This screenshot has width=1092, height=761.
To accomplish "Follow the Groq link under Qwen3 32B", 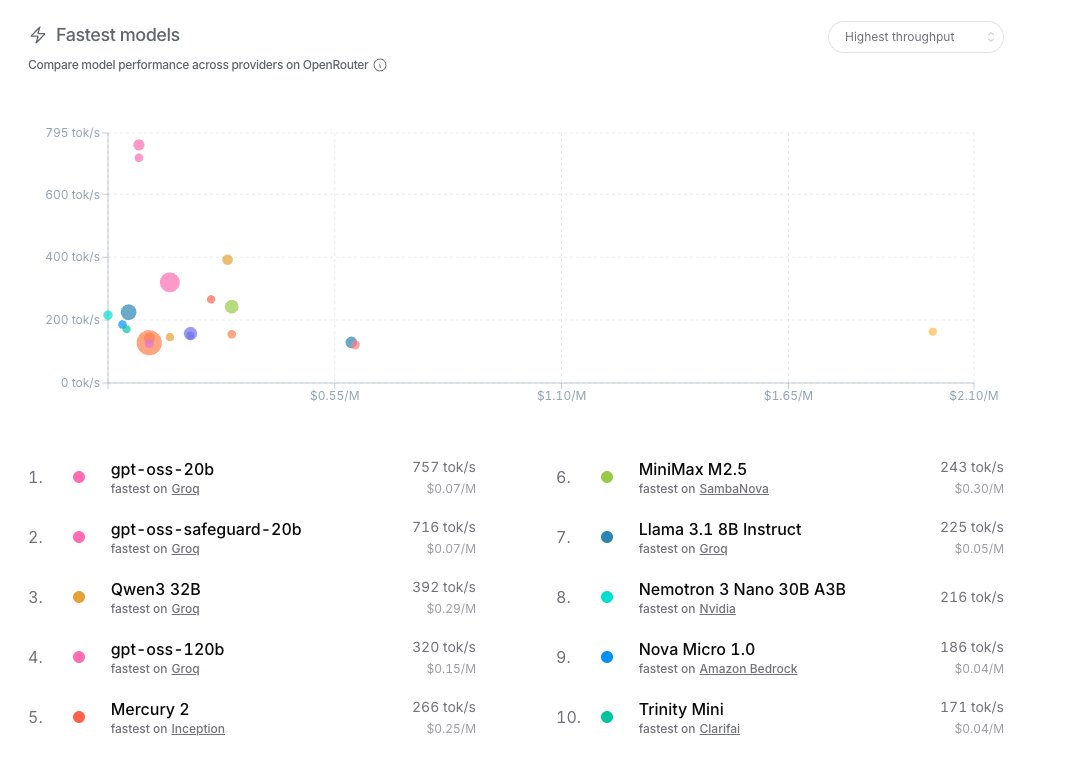I will coord(185,609).
